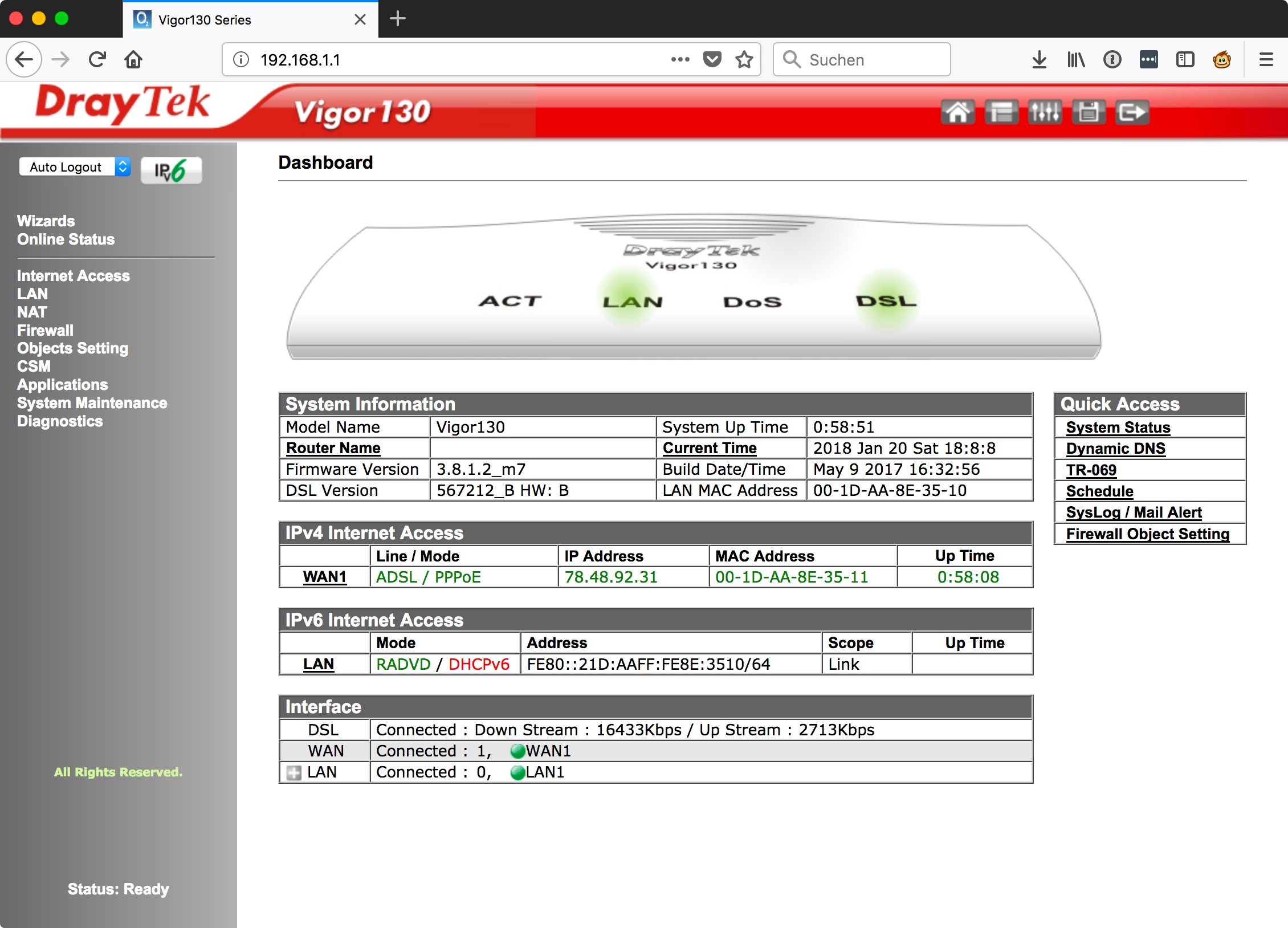The height and width of the screenshot is (928, 1288).
Task: Click the Router Name link
Action: pos(333,448)
